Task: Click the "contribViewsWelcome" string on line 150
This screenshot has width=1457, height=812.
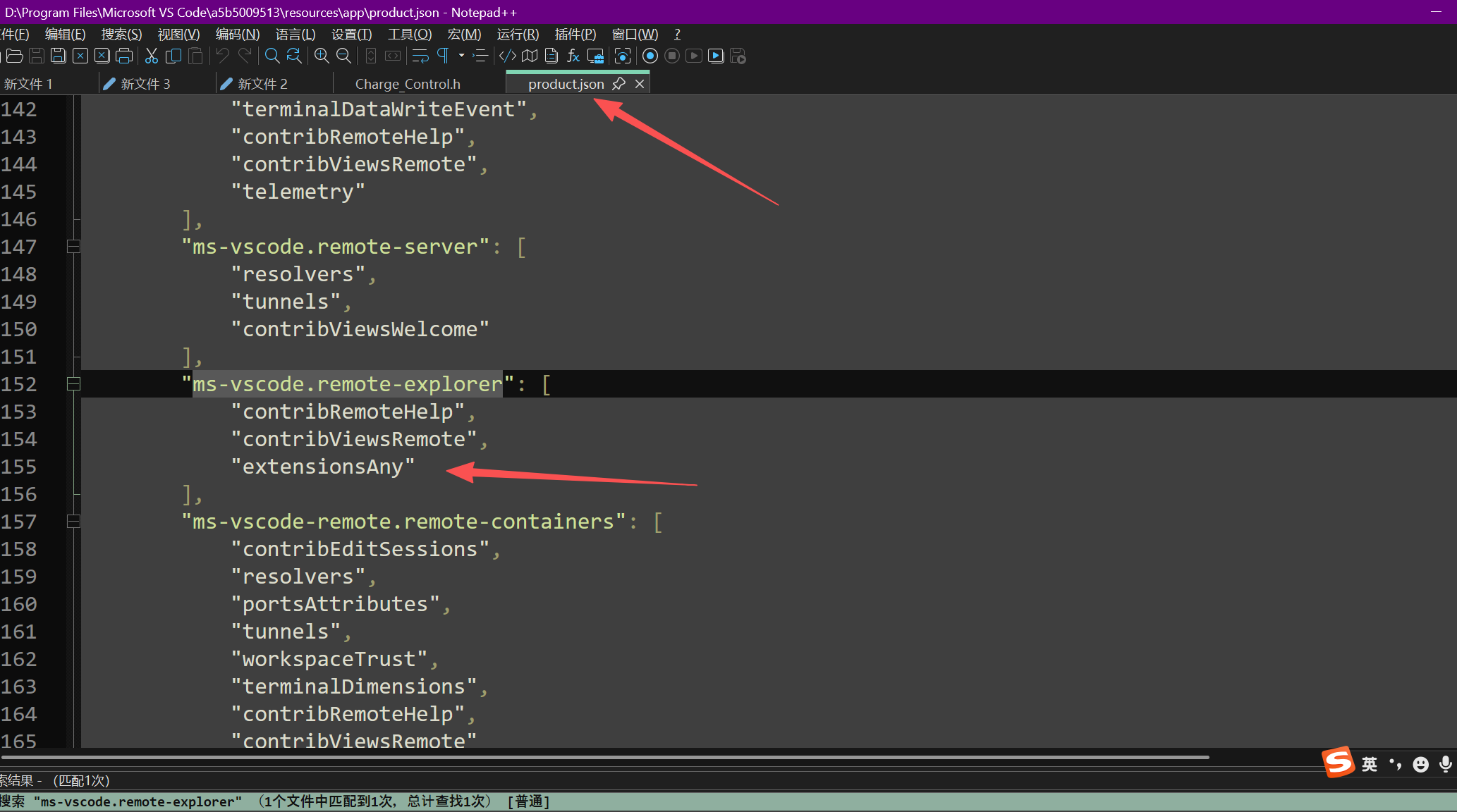Action: coord(360,329)
